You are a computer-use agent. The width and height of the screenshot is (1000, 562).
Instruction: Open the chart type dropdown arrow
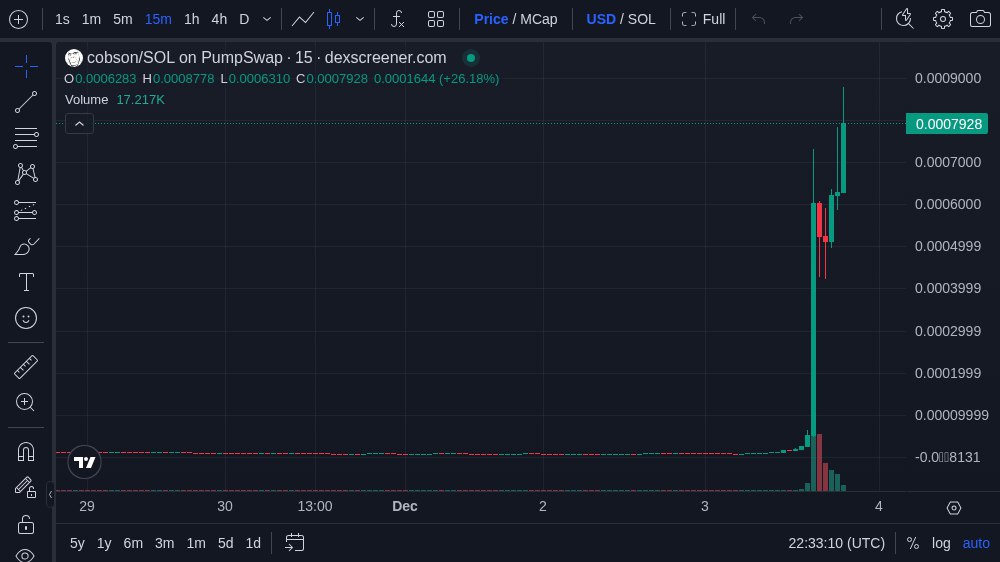360,19
